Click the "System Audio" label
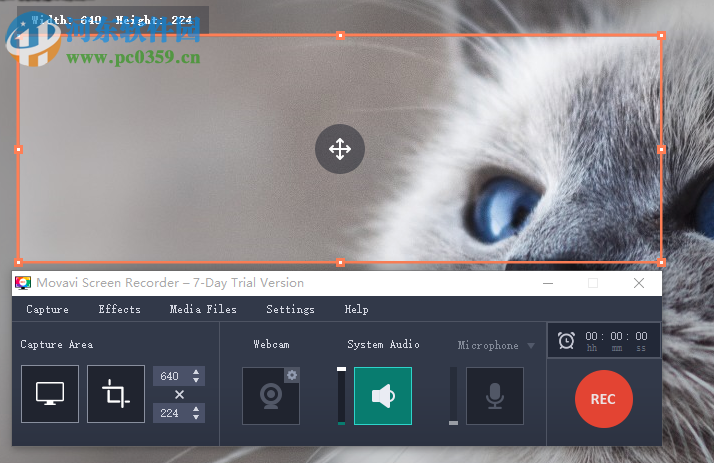The image size is (714, 463). pyautogui.click(x=383, y=345)
